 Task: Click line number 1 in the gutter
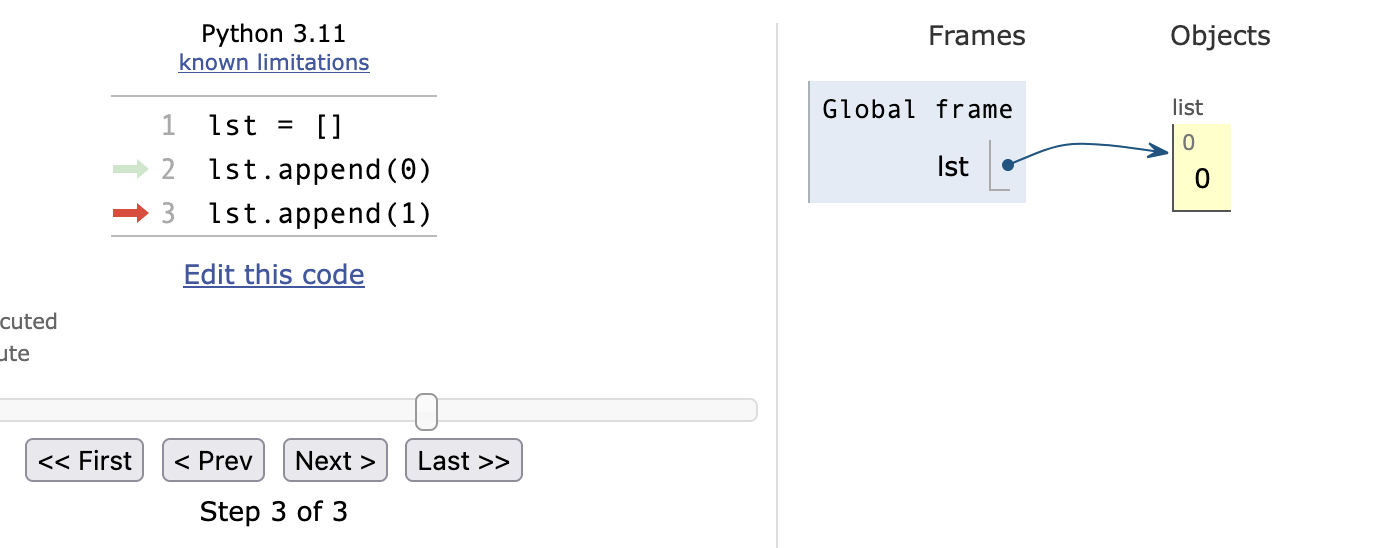click(x=168, y=126)
